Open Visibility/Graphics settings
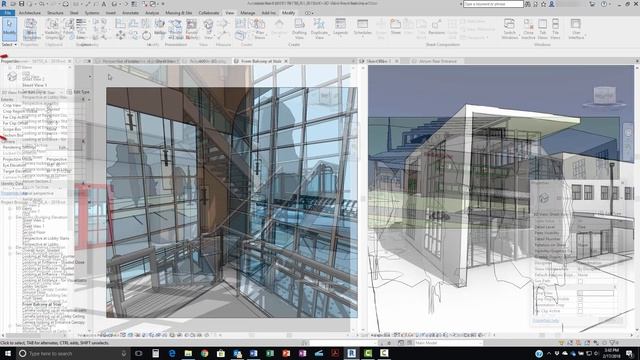The width and height of the screenshot is (640, 360). (53, 29)
